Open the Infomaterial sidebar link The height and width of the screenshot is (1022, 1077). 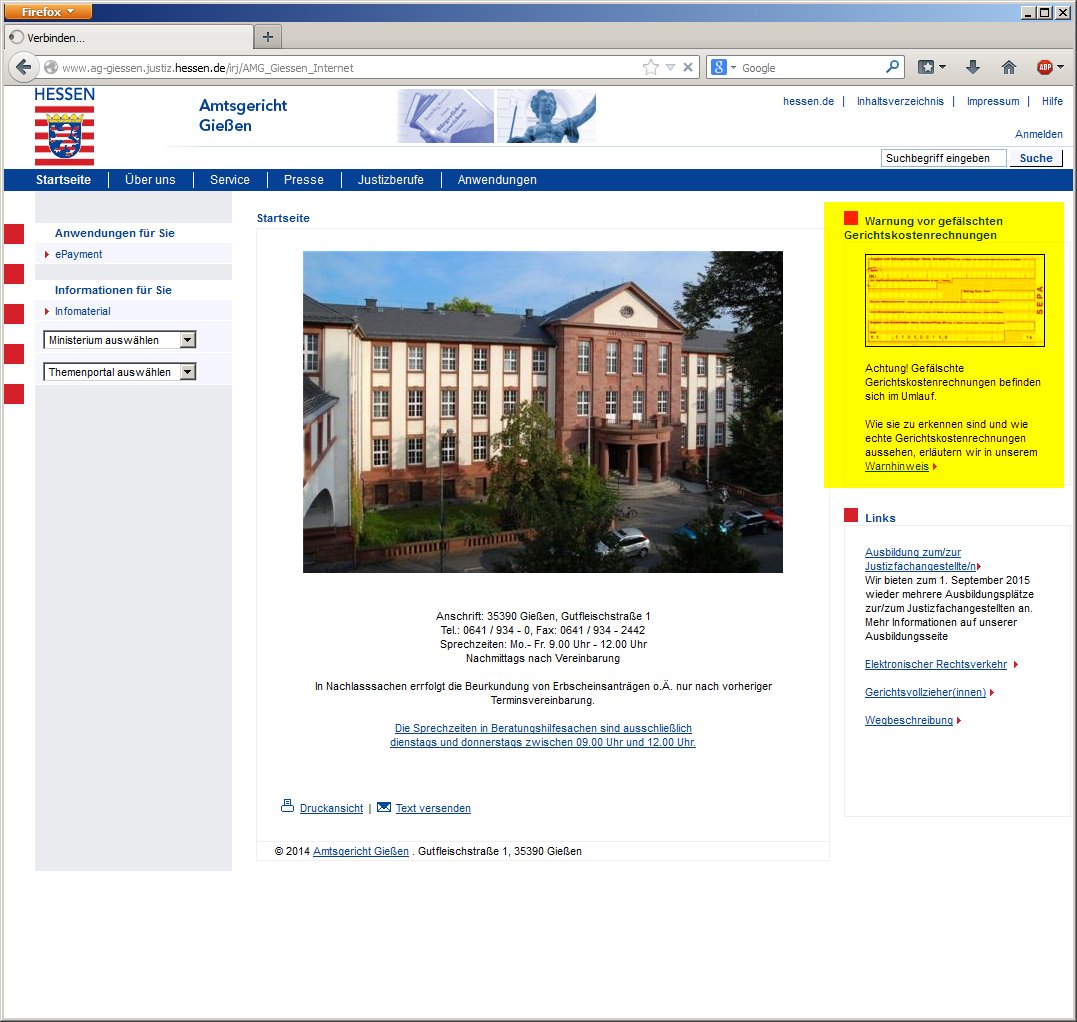[x=82, y=311]
